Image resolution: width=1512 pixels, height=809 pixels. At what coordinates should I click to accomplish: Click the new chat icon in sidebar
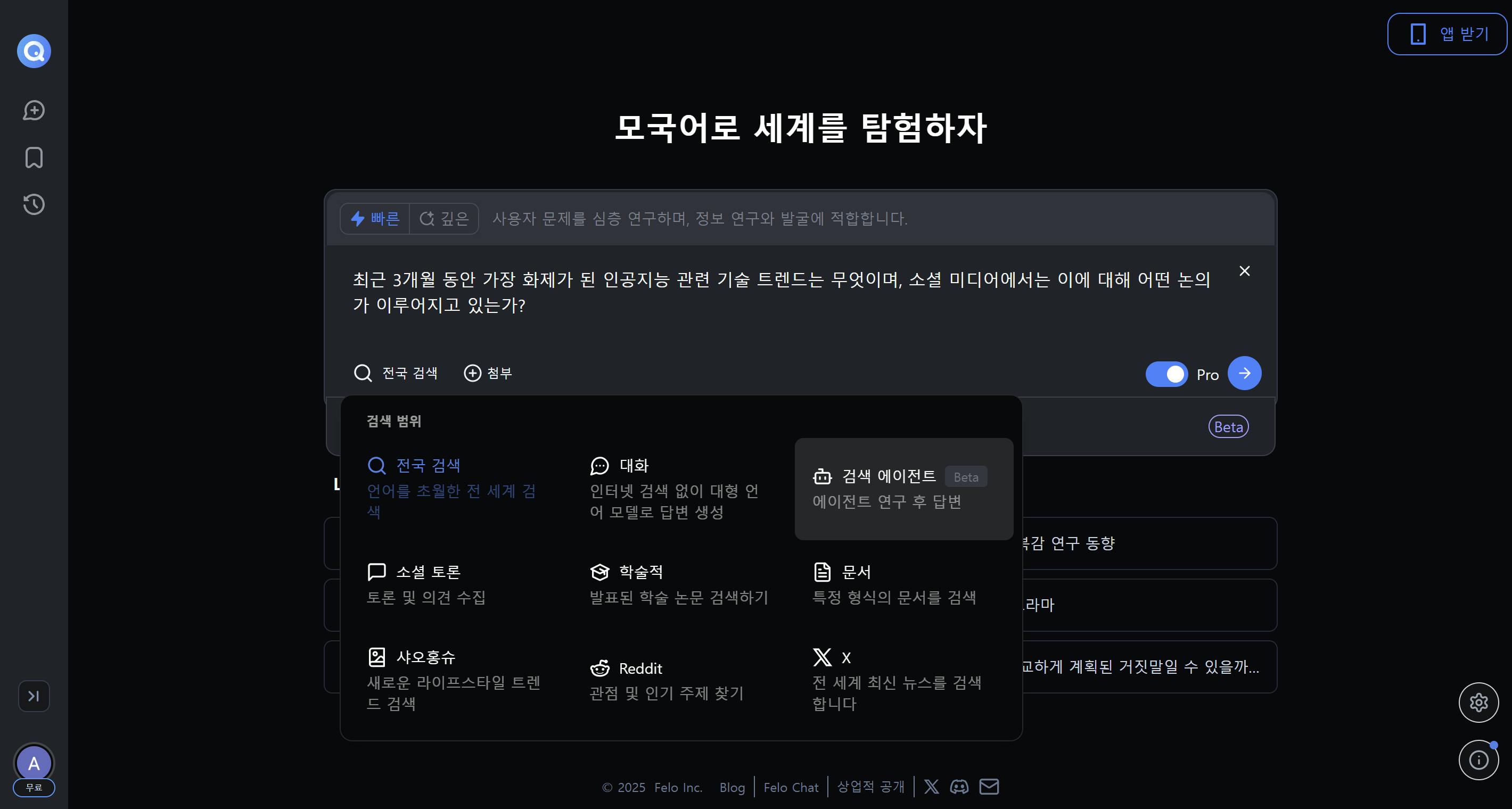[x=34, y=110]
